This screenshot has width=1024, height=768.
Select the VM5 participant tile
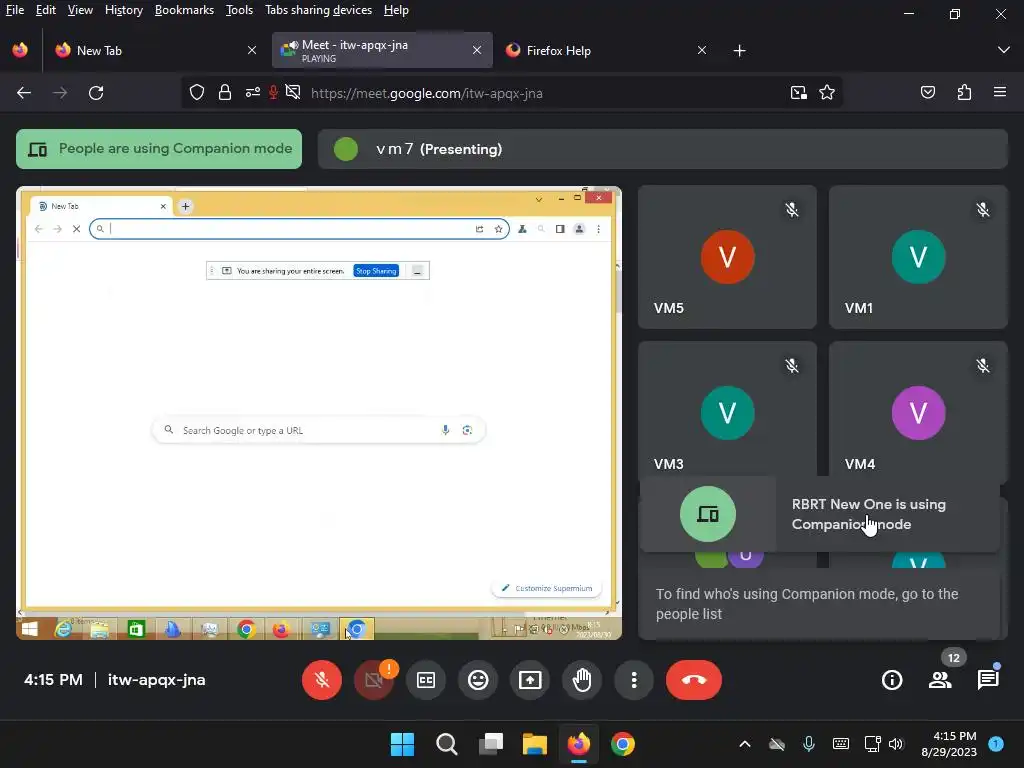(x=727, y=257)
